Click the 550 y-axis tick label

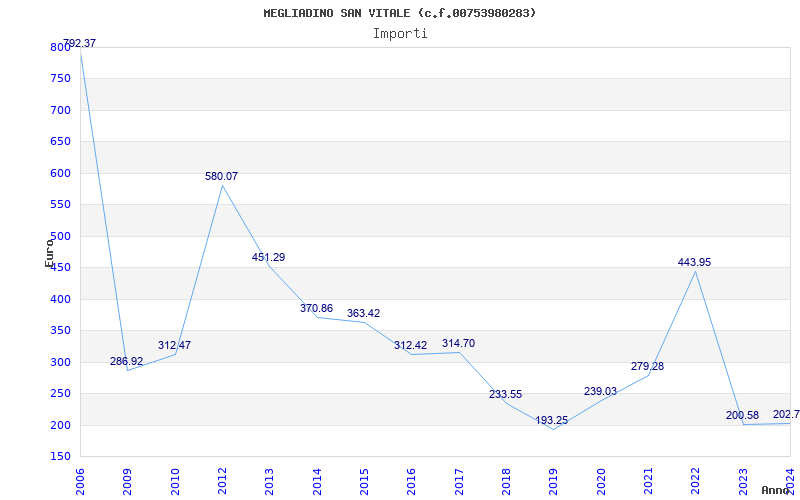[x=60, y=205]
